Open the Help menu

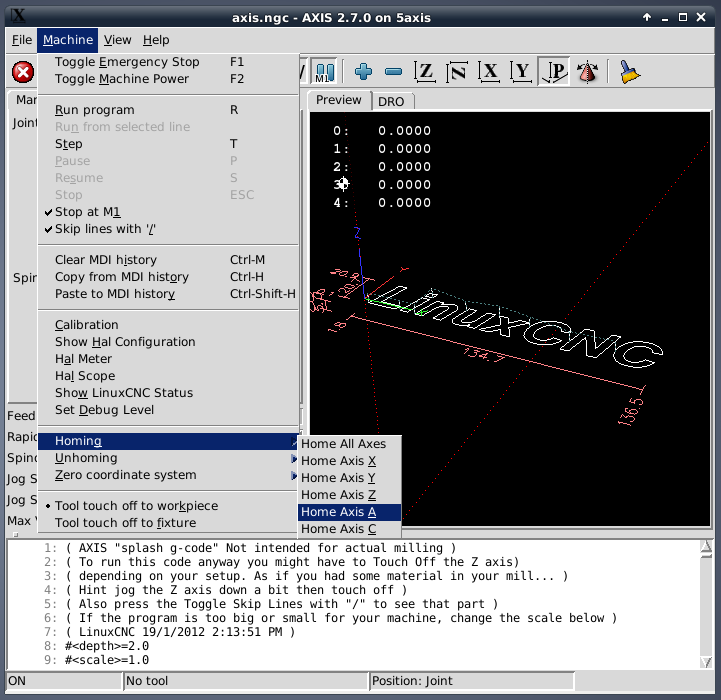coord(156,40)
